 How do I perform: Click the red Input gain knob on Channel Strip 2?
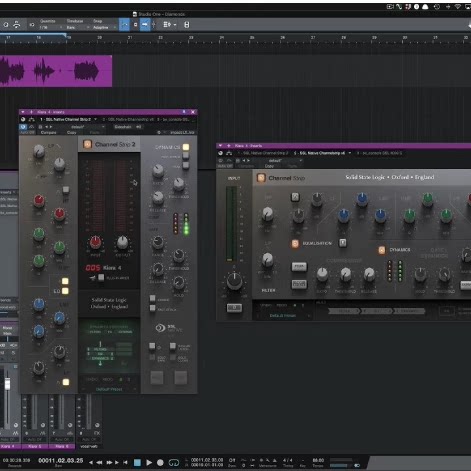(x=95, y=242)
